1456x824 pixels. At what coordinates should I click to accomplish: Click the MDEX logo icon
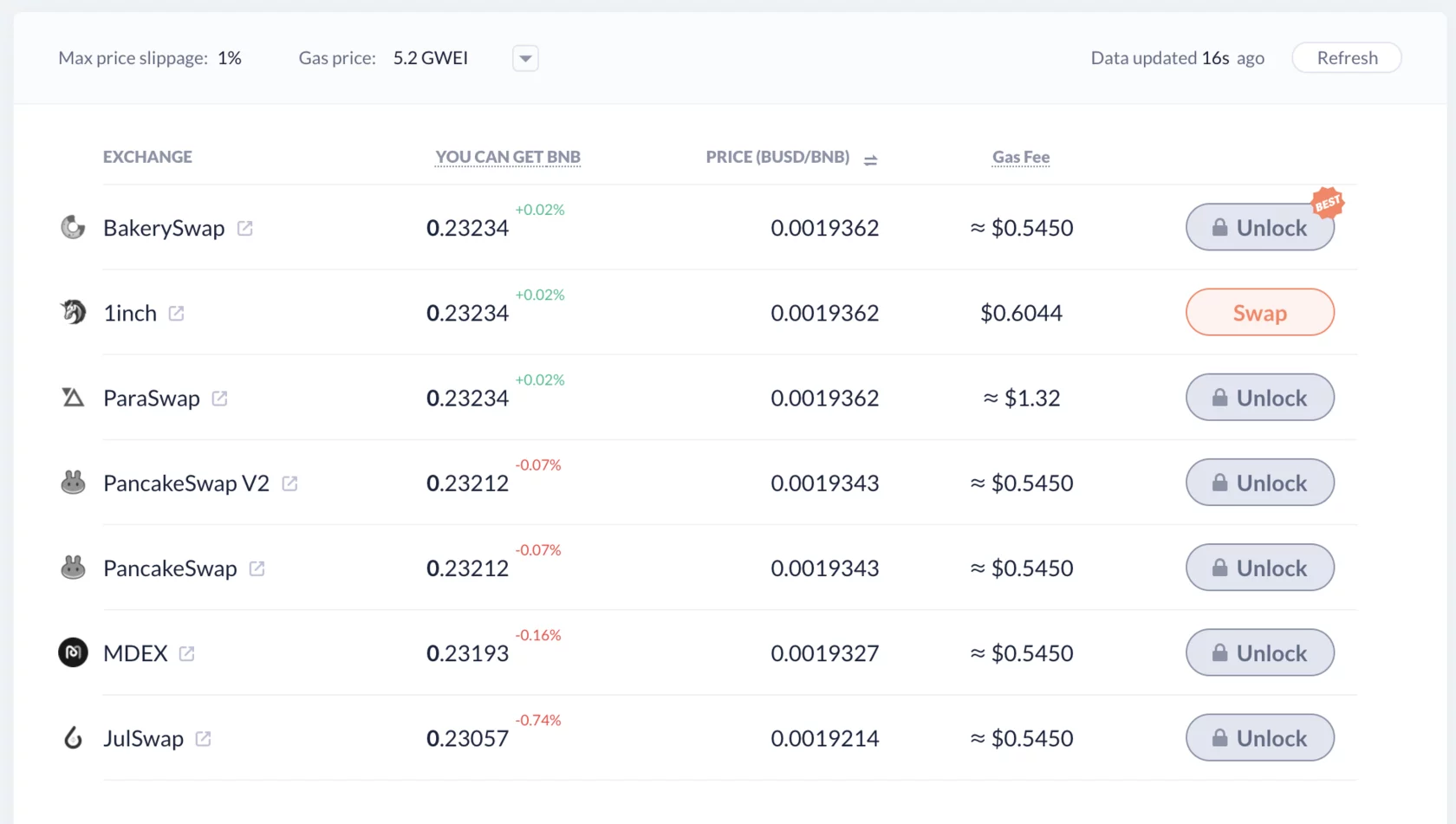tap(73, 652)
